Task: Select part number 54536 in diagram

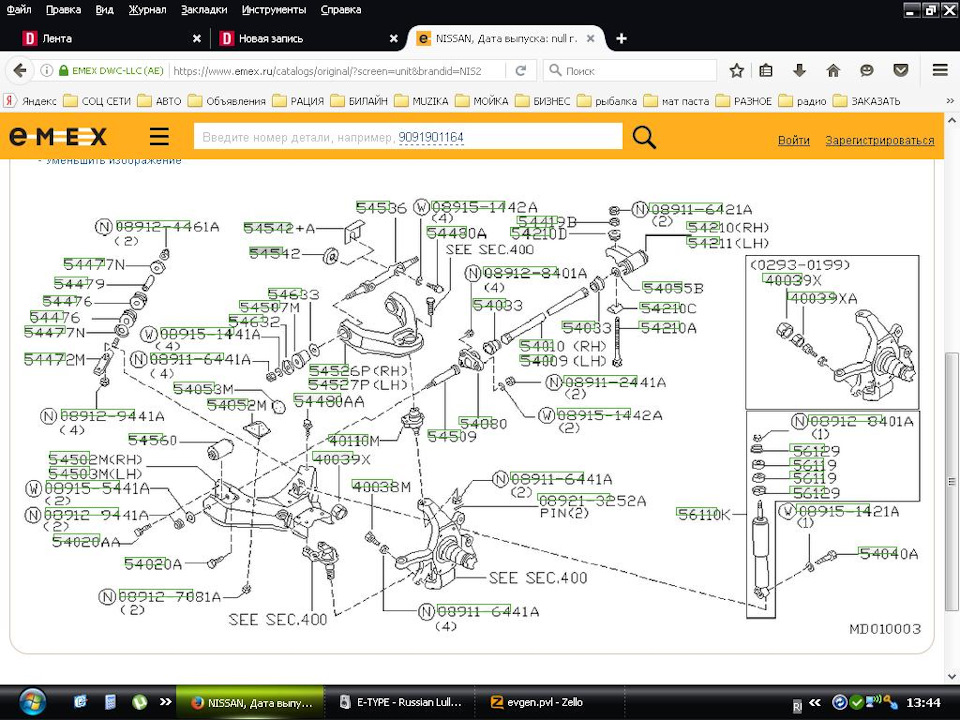Action: click(x=381, y=208)
